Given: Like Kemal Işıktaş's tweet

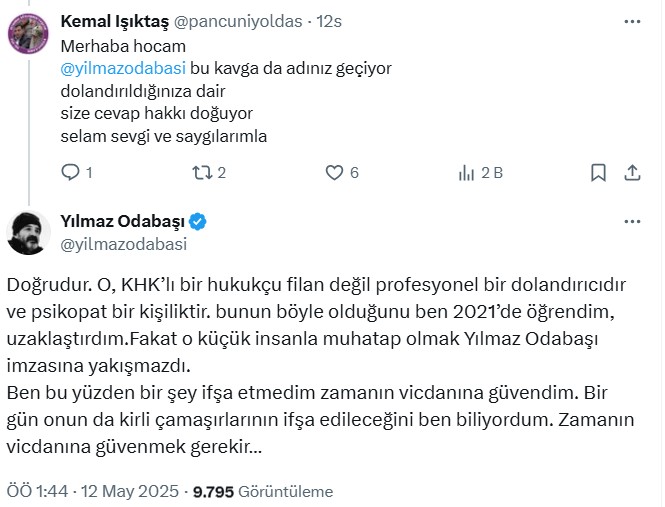Looking at the screenshot, I should [334, 173].
